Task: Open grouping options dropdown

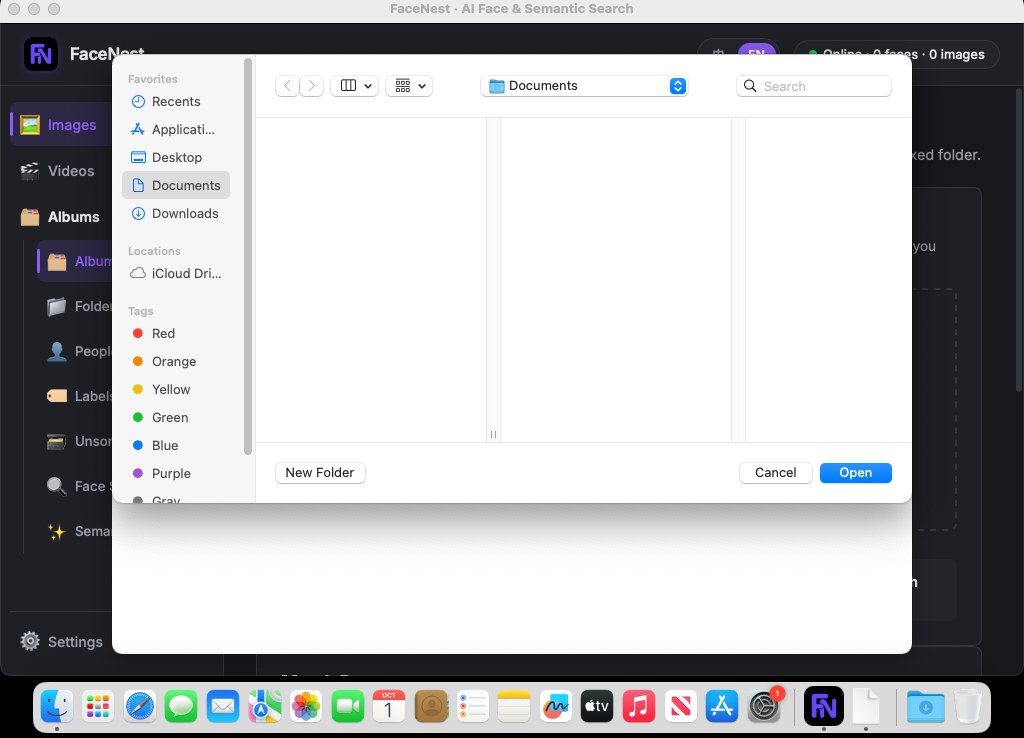Action: click(409, 86)
